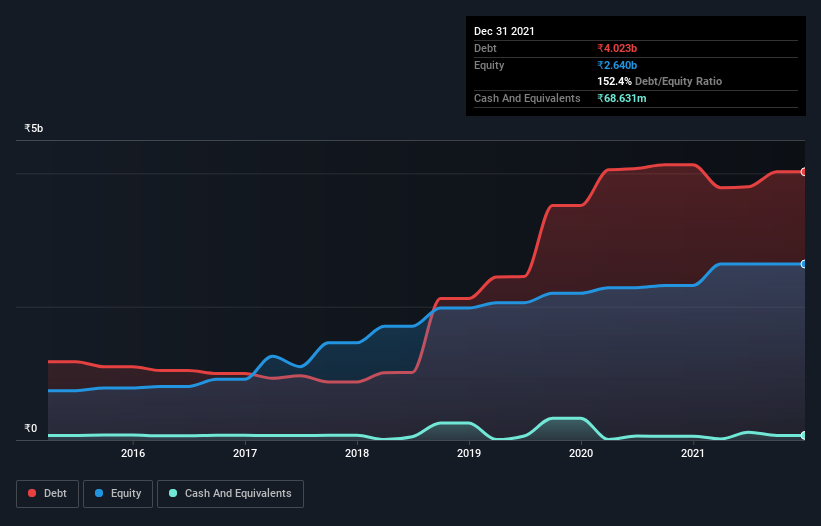Viewport: 821px width, 526px height.
Task: Click the ₹5b y-axis label
Action: 34,128
